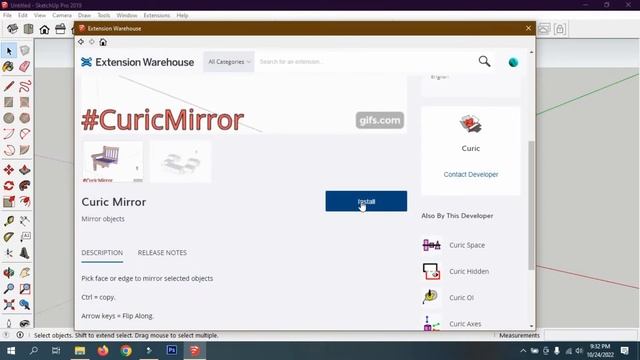
Task: Open the Extensions menu
Action: [x=156, y=15]
